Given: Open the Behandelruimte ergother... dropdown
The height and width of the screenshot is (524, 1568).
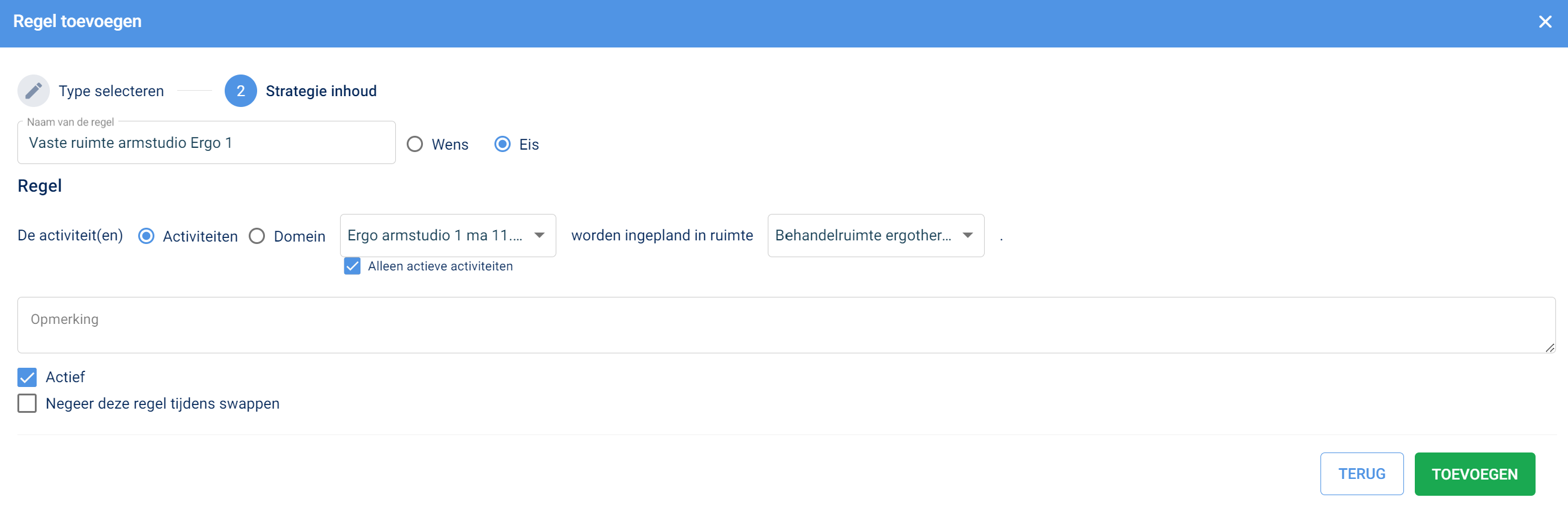Looking at the screenshot, I should 875,236.
